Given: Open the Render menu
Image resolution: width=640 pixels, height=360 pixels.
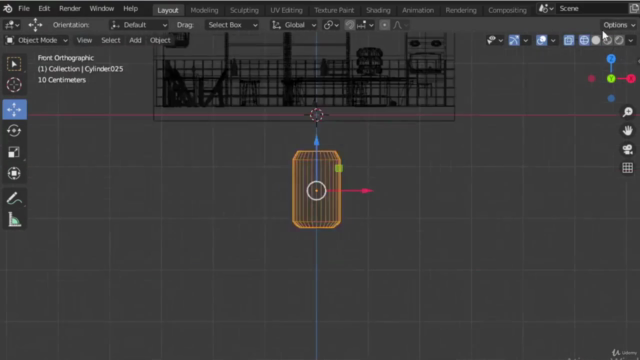Looking at the screenshot, I should coord(70,9).
